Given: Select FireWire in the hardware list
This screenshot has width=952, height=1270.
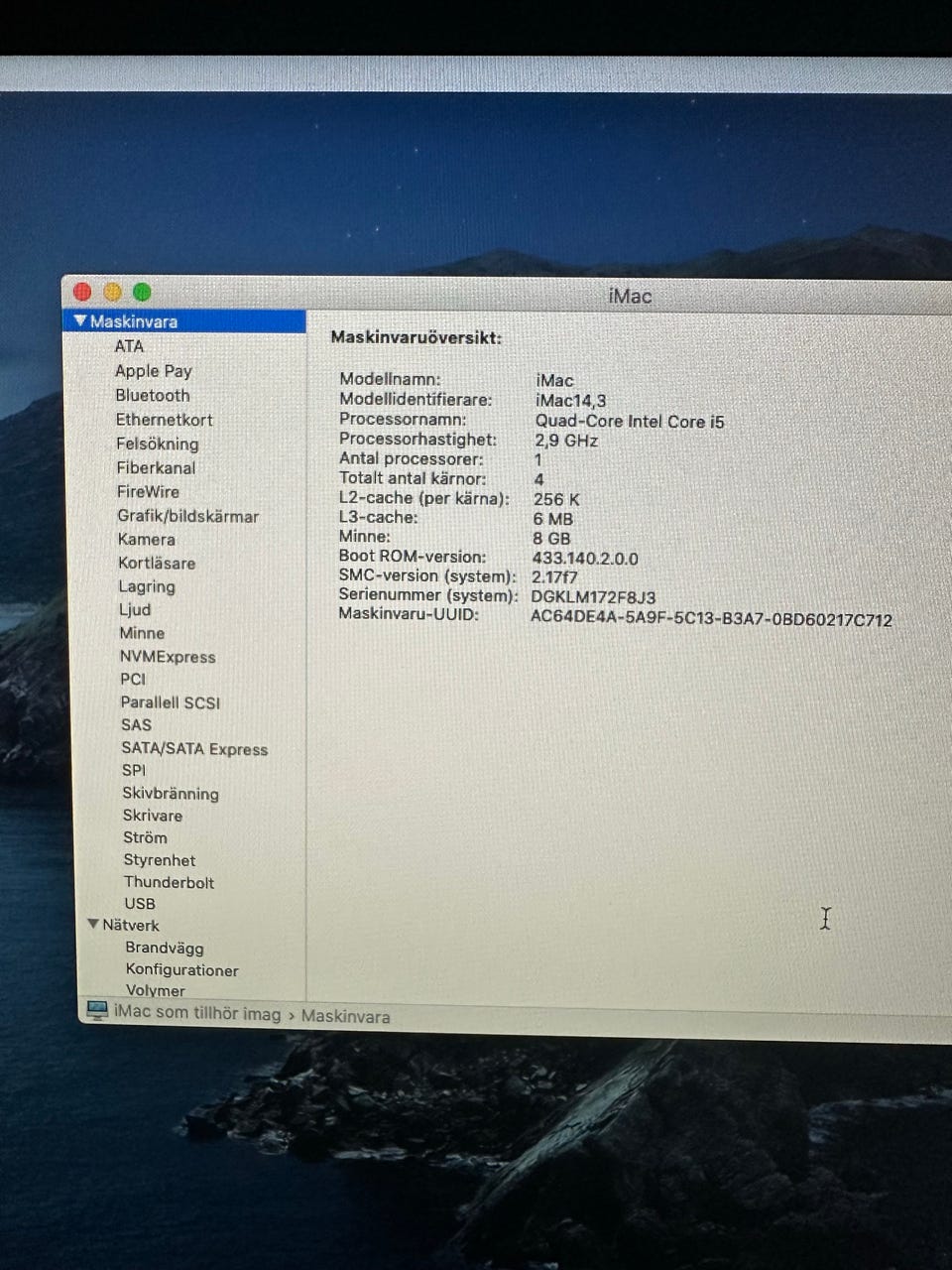Looking at the screenshot, I should (148, 491).
